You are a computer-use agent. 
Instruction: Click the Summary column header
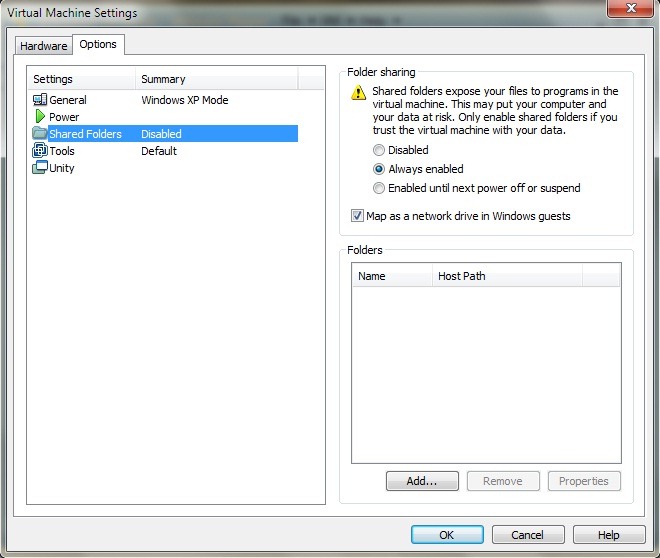[x=216, y=79]
